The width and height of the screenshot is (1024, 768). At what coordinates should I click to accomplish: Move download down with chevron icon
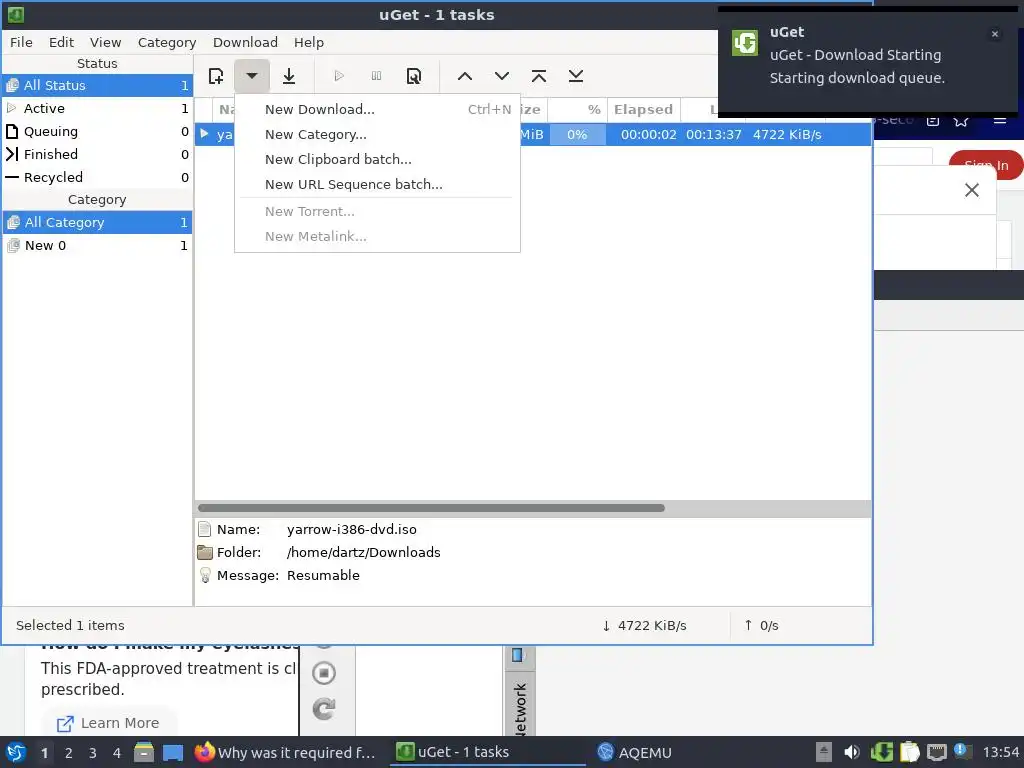[x=502, y=76]
